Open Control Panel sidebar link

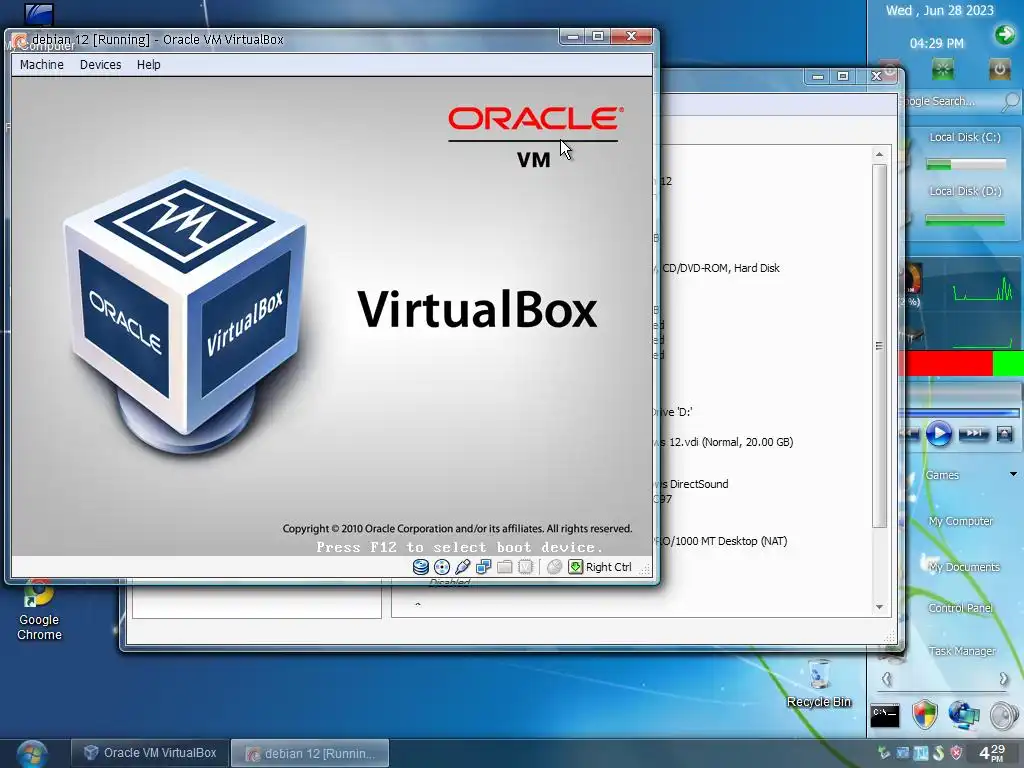point(960,608)
